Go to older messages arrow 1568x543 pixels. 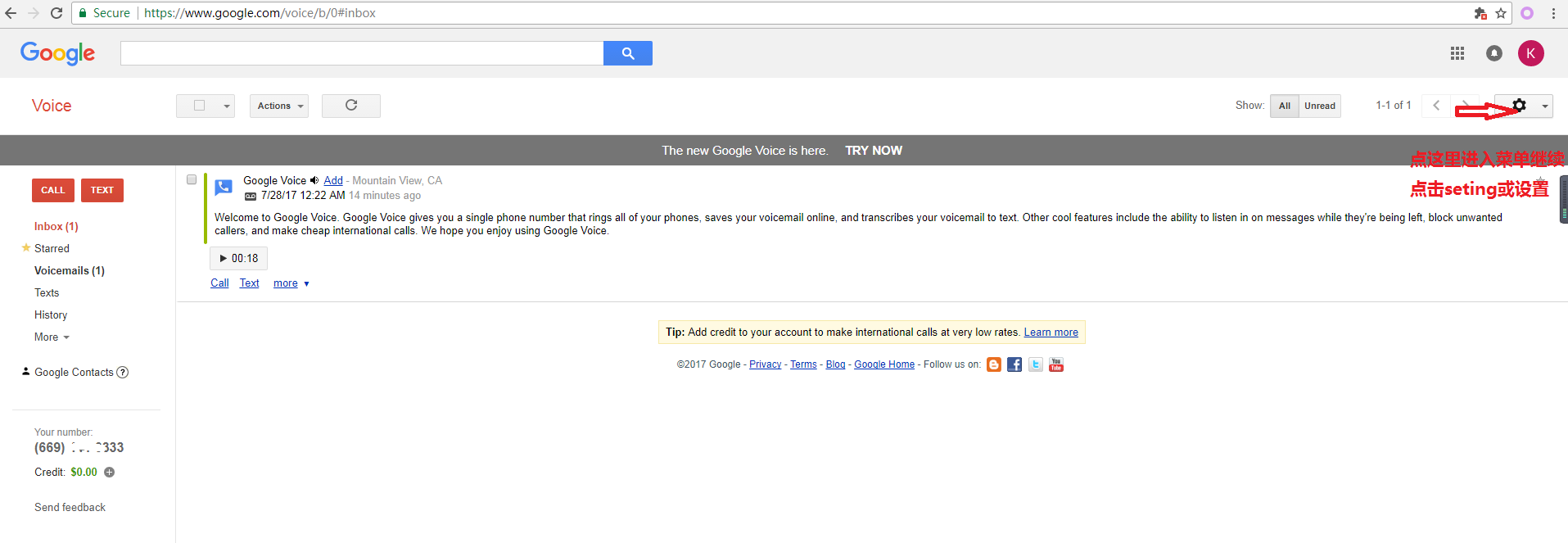tap(1466, 106)
